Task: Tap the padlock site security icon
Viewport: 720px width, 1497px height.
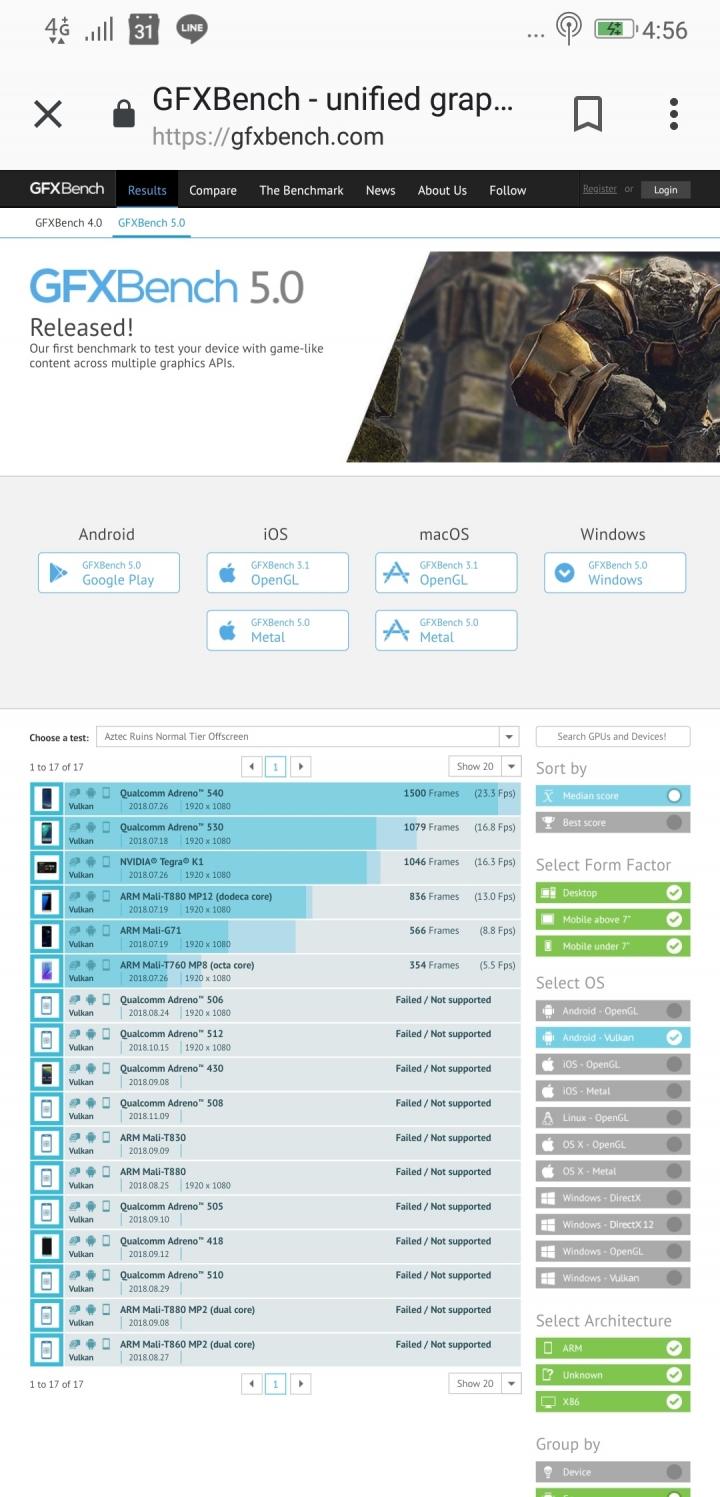Action: (x=124, y=115)
